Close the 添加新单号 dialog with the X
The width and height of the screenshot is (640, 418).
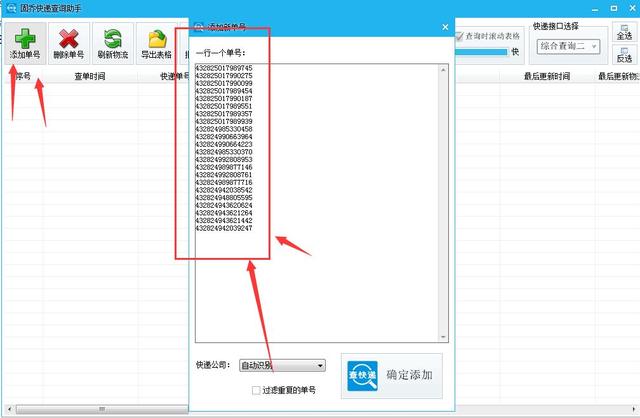click(x=445, y=27)
